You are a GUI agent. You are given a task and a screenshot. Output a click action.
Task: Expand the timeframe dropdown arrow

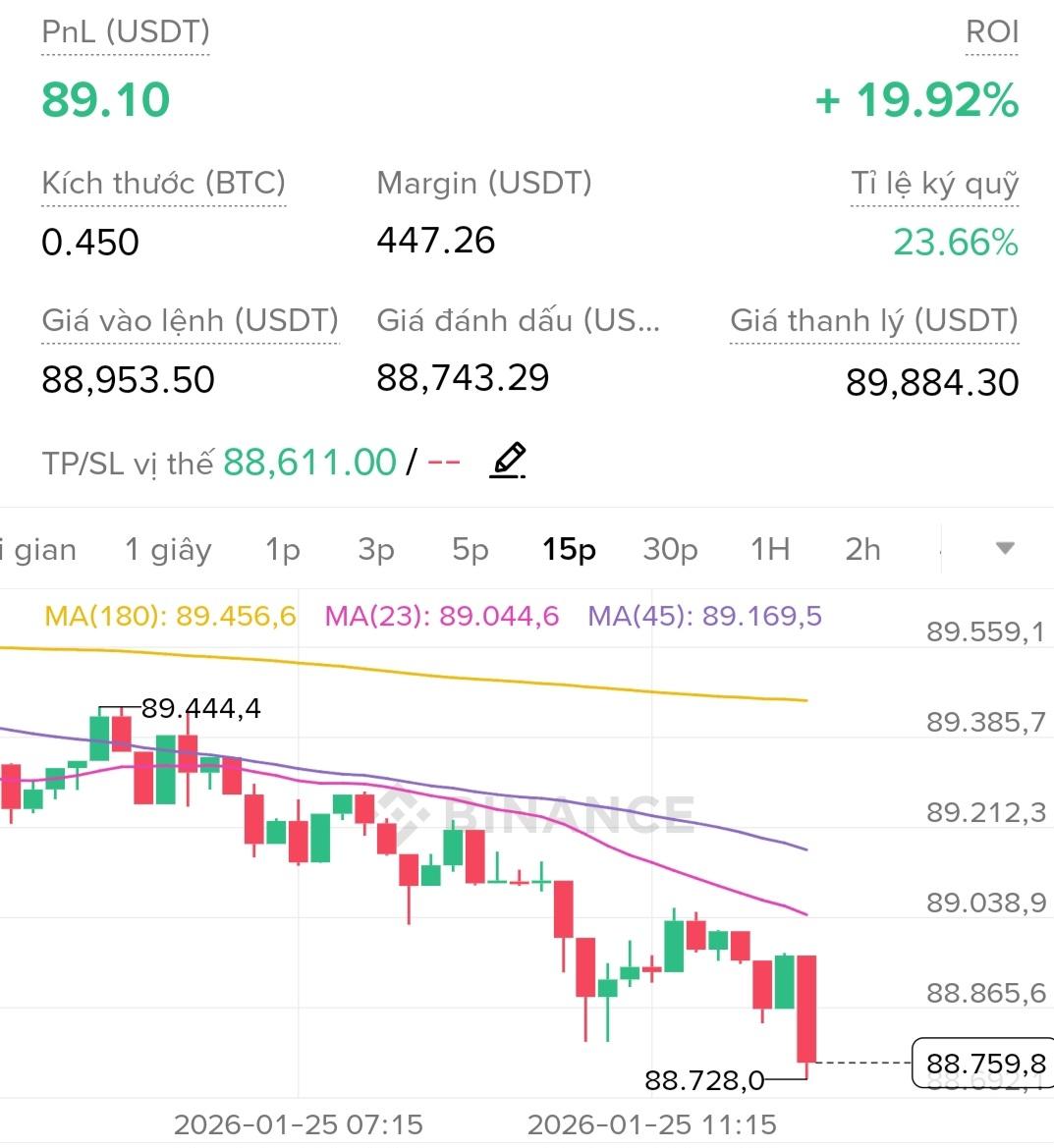(x=1004, y=548)
